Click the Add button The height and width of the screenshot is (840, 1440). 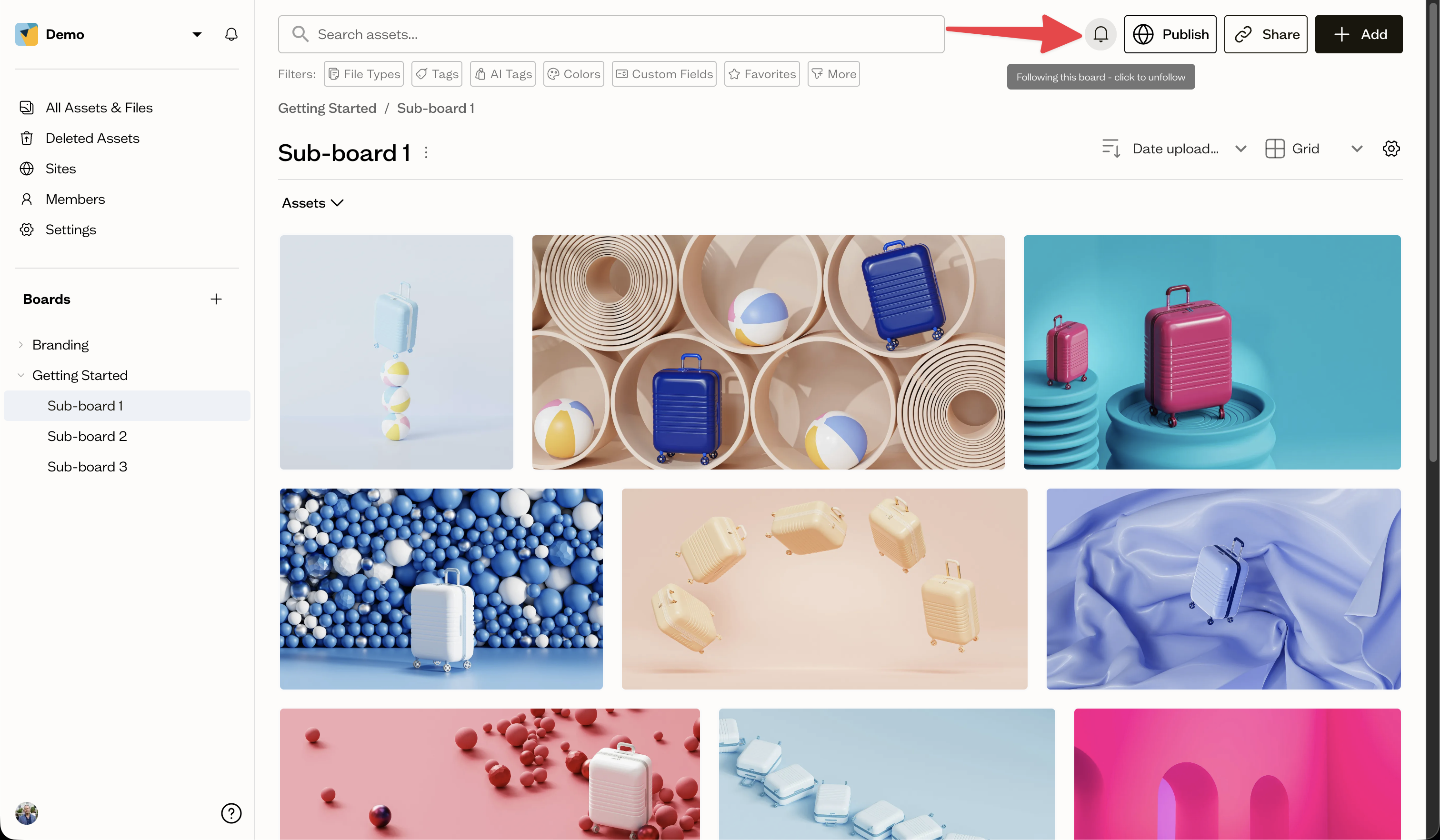click(x=1358, y=34)
